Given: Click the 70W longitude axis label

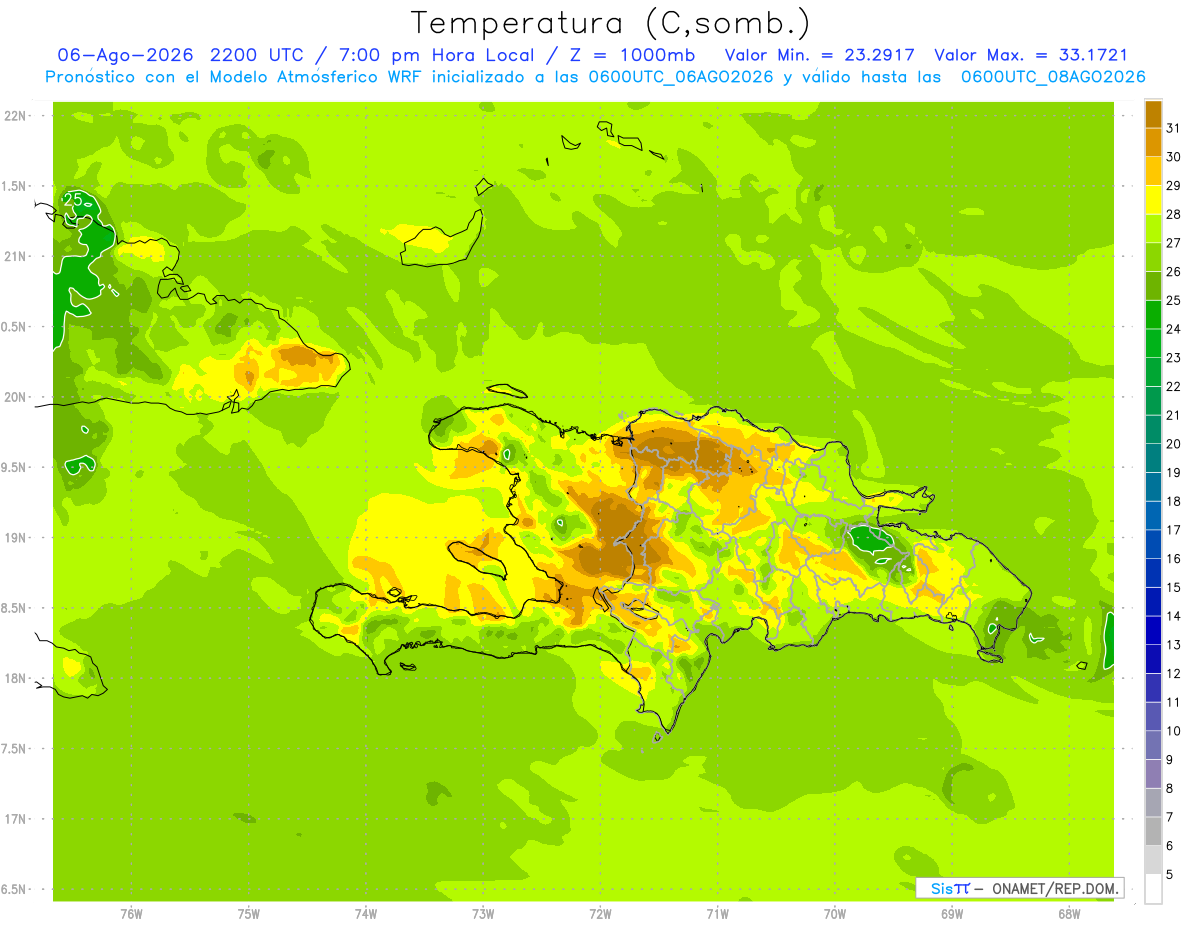Looking at the screenshot, I should [835, 914].
